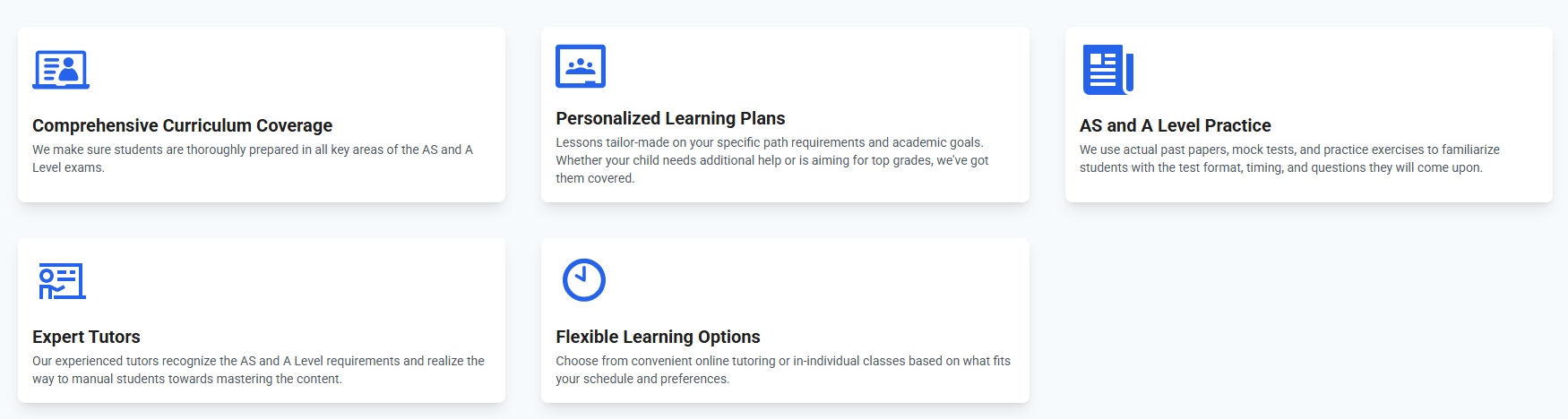Click the Expert Tutors heading
Screen dimensions: 1568x419
[86, 337]
